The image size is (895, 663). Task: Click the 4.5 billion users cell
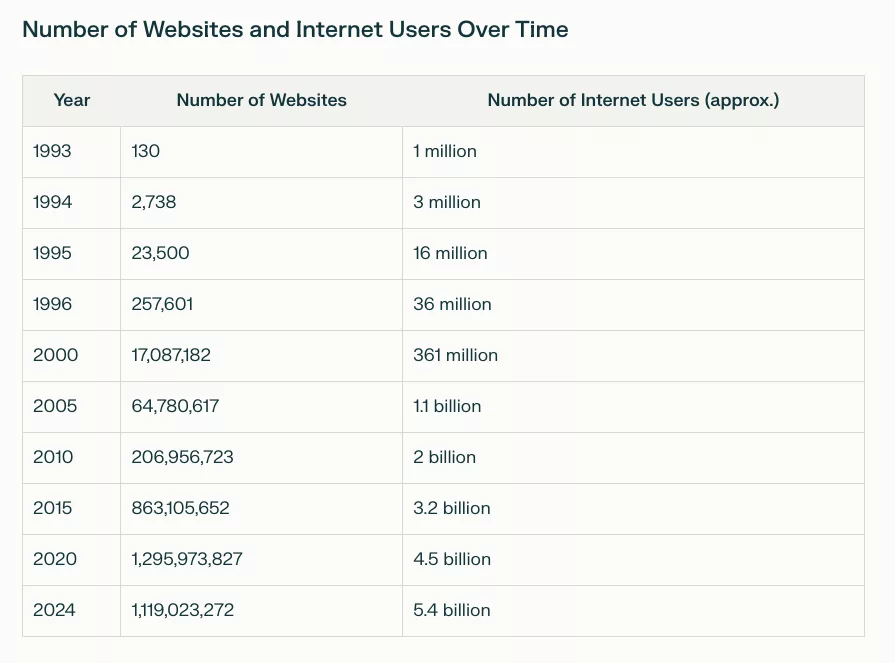pos(452,560)
